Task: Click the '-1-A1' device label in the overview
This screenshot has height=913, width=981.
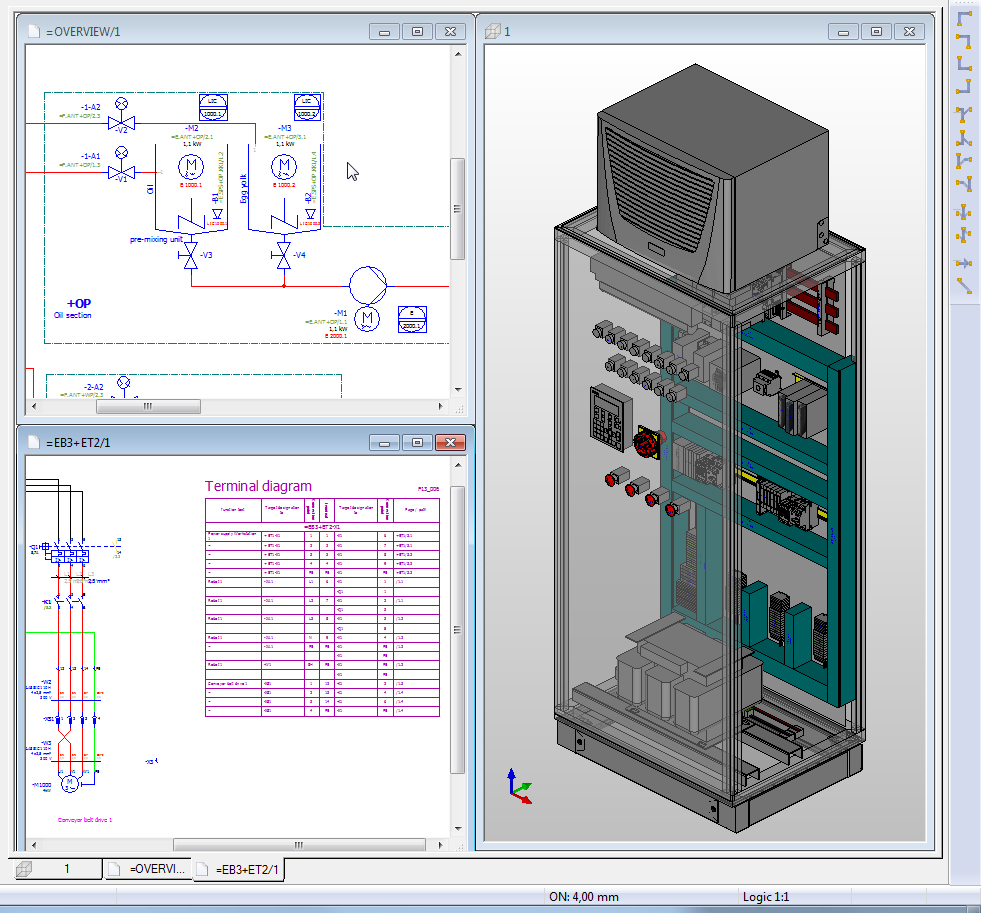Action: [x=91, y=156]
